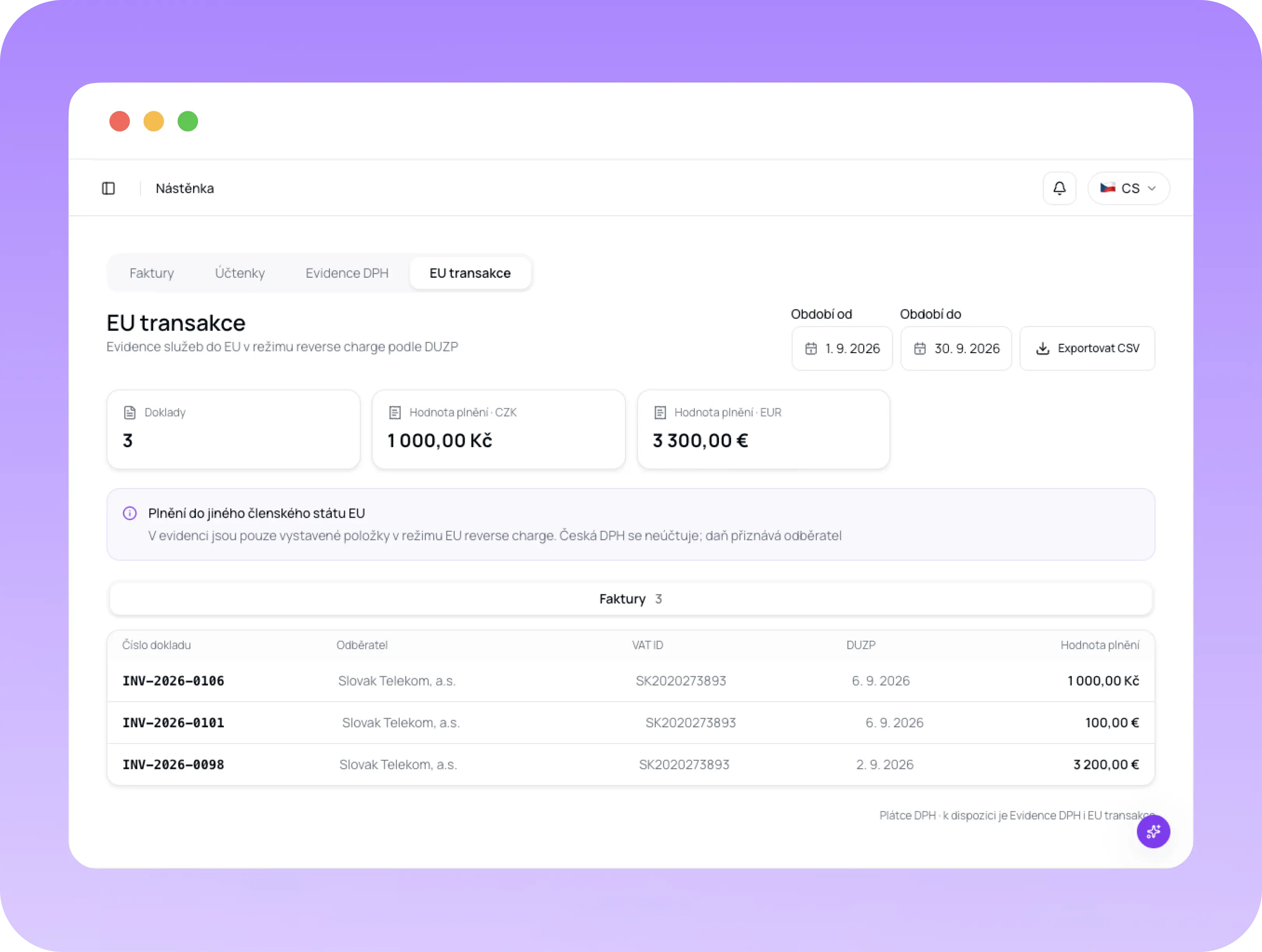
Task: Open invoice INV-2026-0106
Action: tap(173, 681)
